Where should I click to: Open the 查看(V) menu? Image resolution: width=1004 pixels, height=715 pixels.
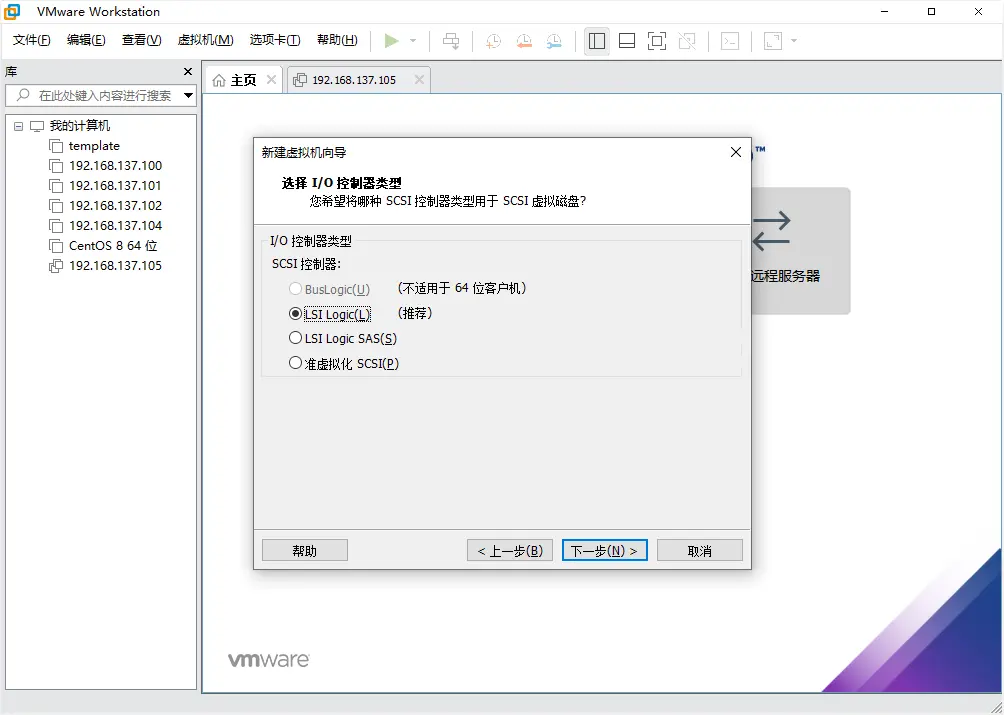click(142, 40)
